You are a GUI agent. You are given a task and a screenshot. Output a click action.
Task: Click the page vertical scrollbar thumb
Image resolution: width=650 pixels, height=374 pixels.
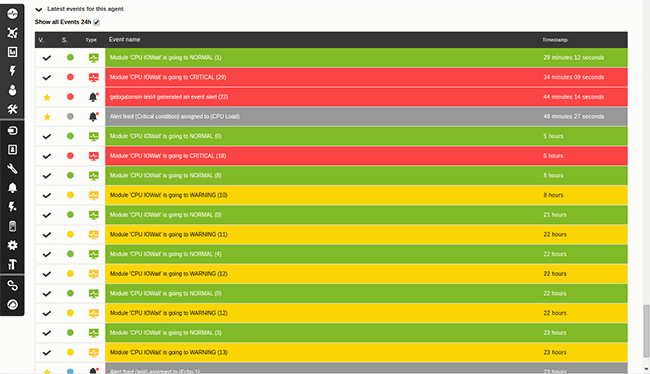click(x=646, y=331)
